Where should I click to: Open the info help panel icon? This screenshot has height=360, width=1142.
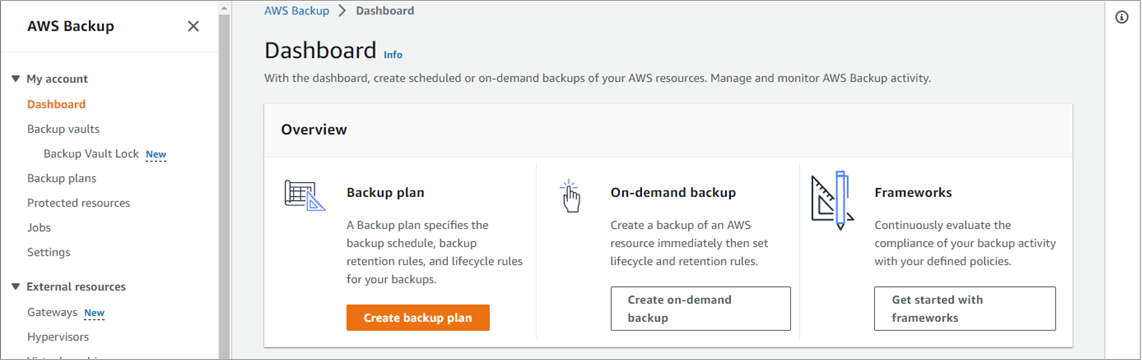[x=1122, y=18]
